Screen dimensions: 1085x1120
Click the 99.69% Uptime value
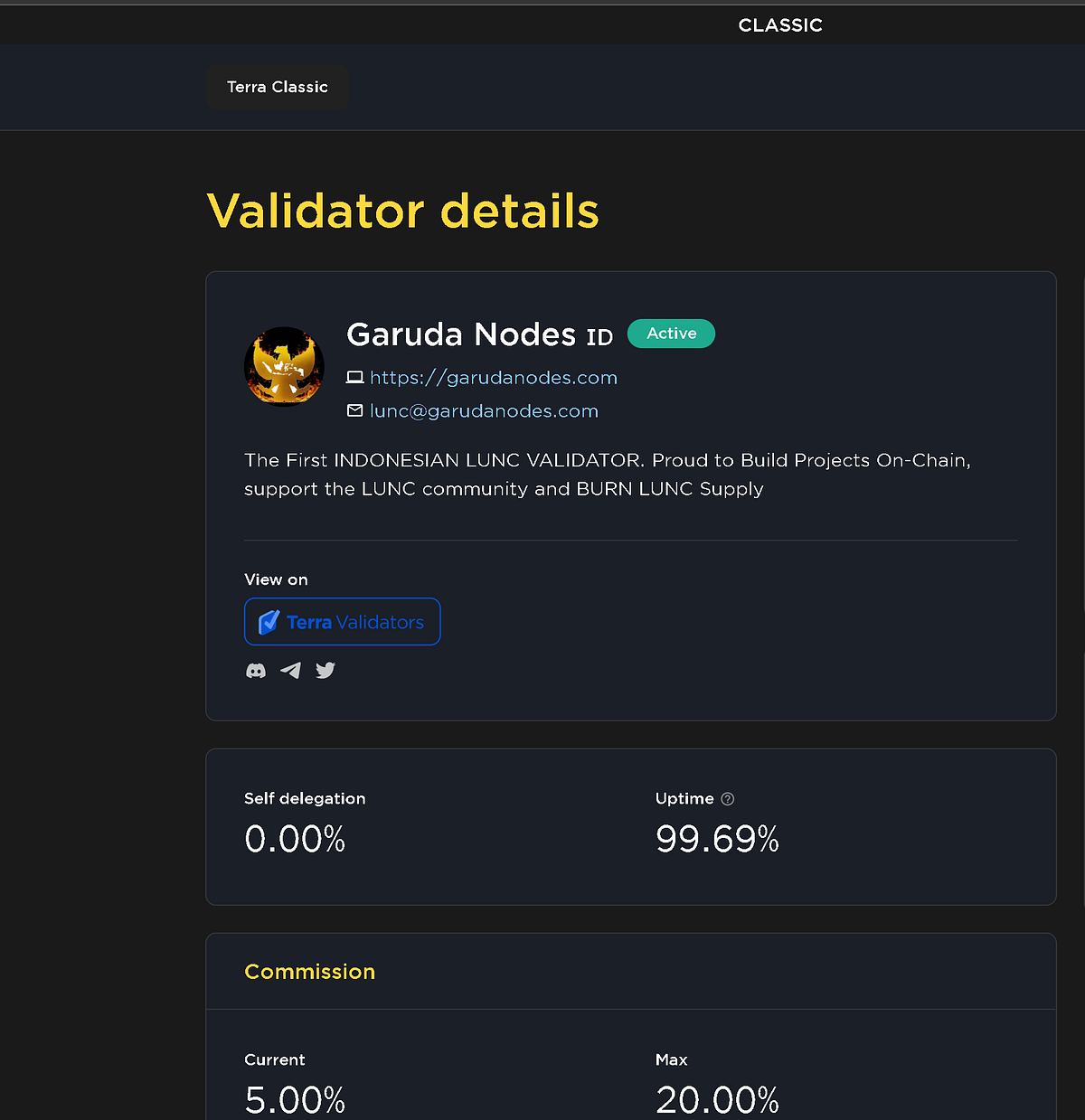pos(717,839)
